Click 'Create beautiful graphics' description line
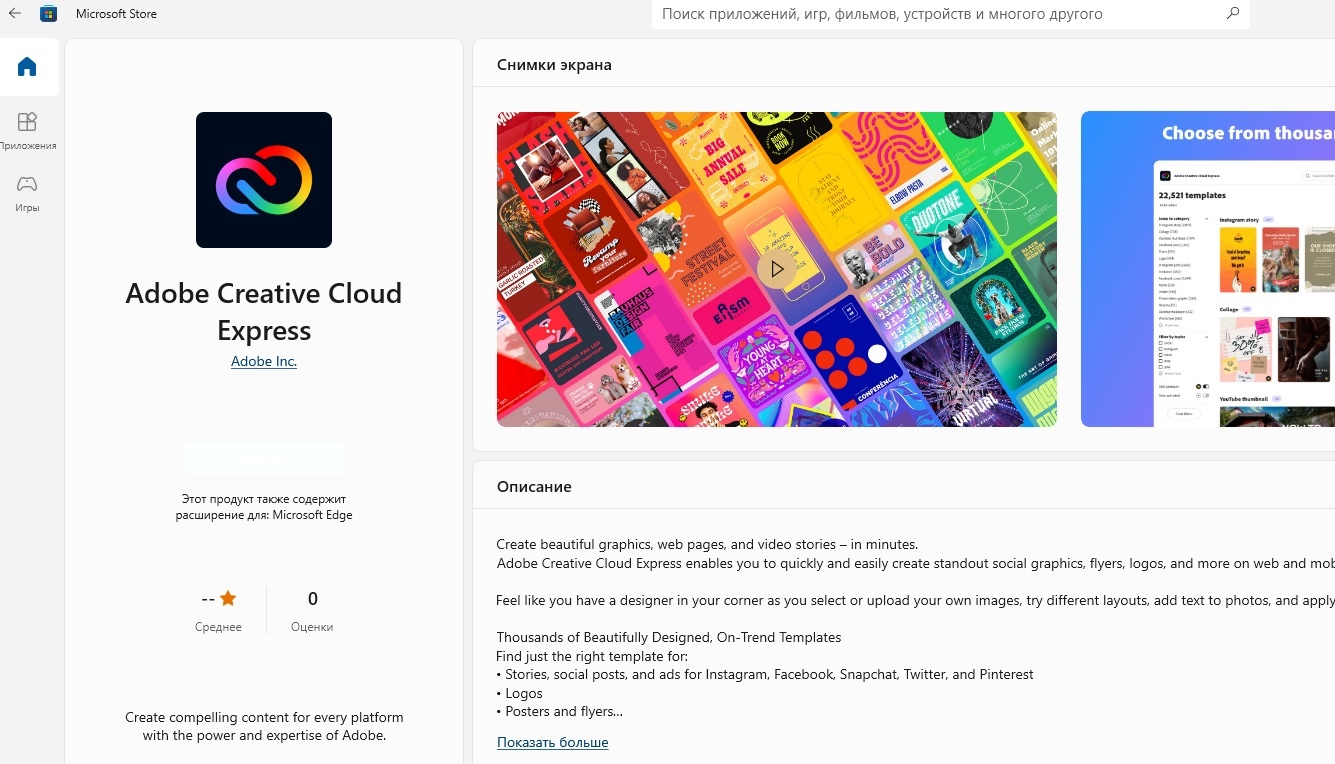This screenshot has height=764, width=1335. click(x=707, y=545)
